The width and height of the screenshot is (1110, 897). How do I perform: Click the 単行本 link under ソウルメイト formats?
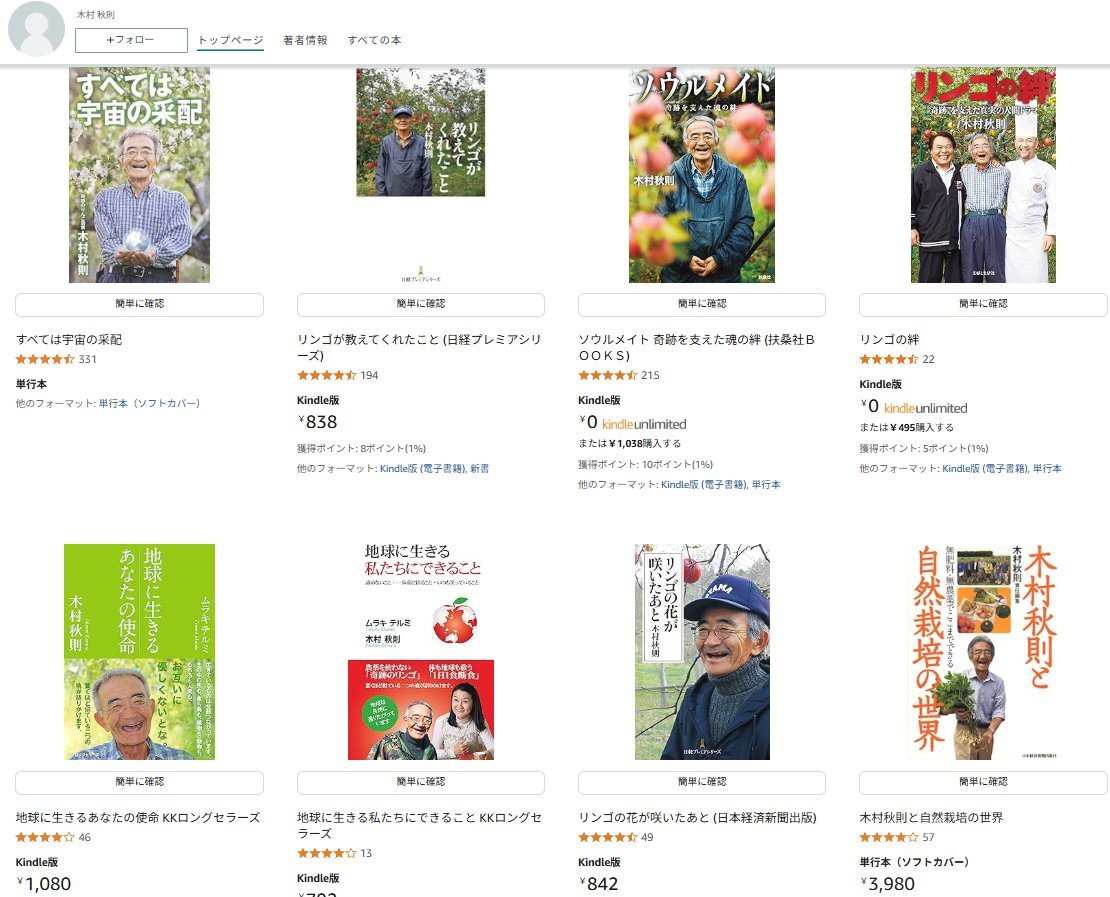pyautogui.click(x=766, y=485)
